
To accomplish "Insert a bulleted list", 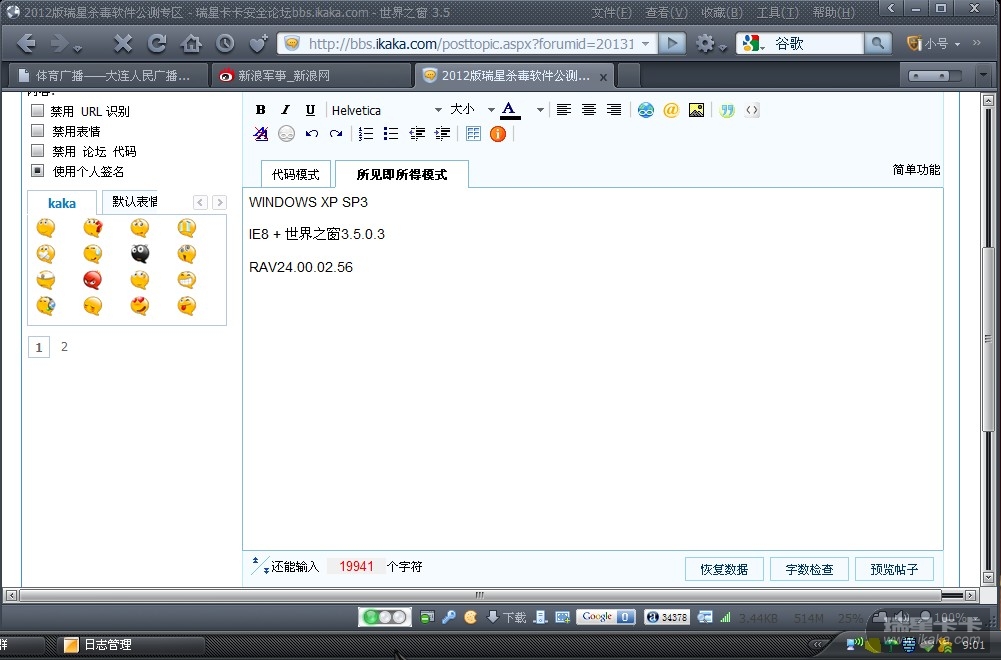I will click(x=391, y=133).
